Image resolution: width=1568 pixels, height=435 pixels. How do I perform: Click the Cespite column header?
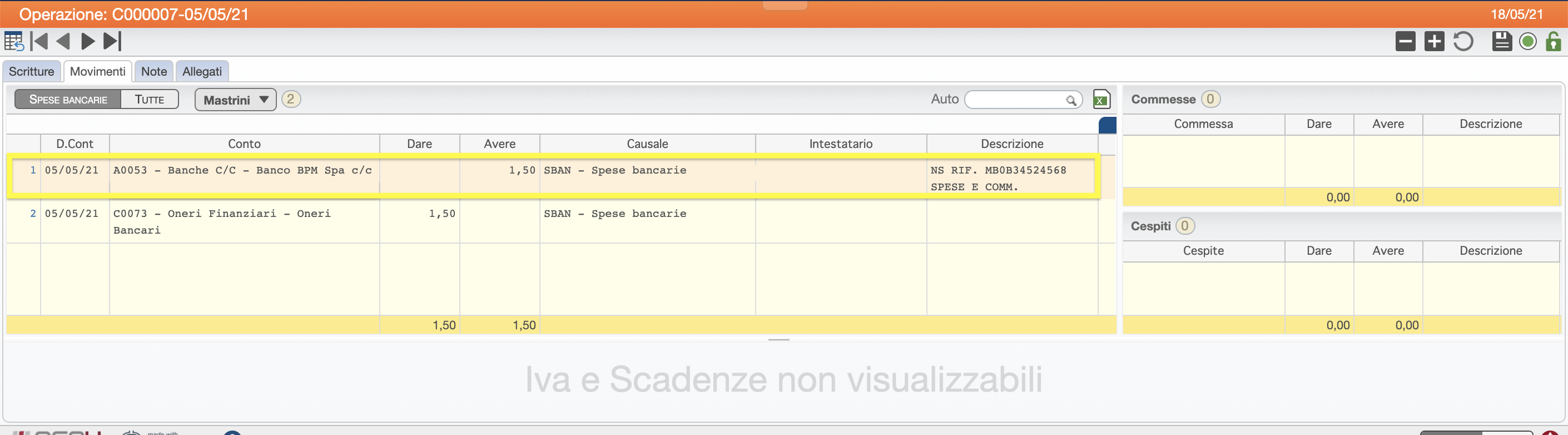(x=1203, y=250)
